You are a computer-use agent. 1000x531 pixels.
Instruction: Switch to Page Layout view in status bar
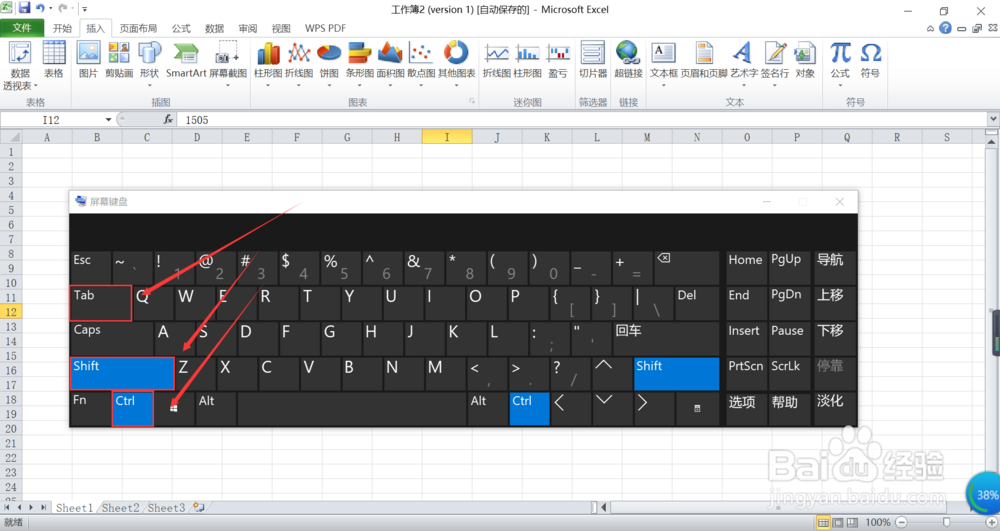[837, 523]
